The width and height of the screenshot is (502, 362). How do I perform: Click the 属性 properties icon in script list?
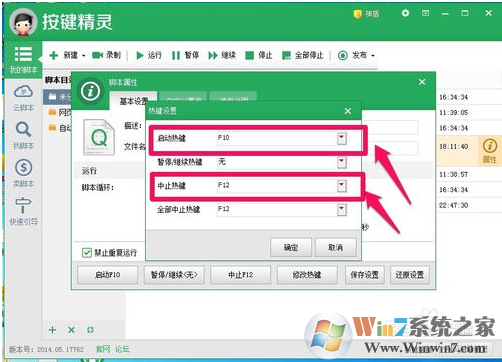click(x=490, y=151)
